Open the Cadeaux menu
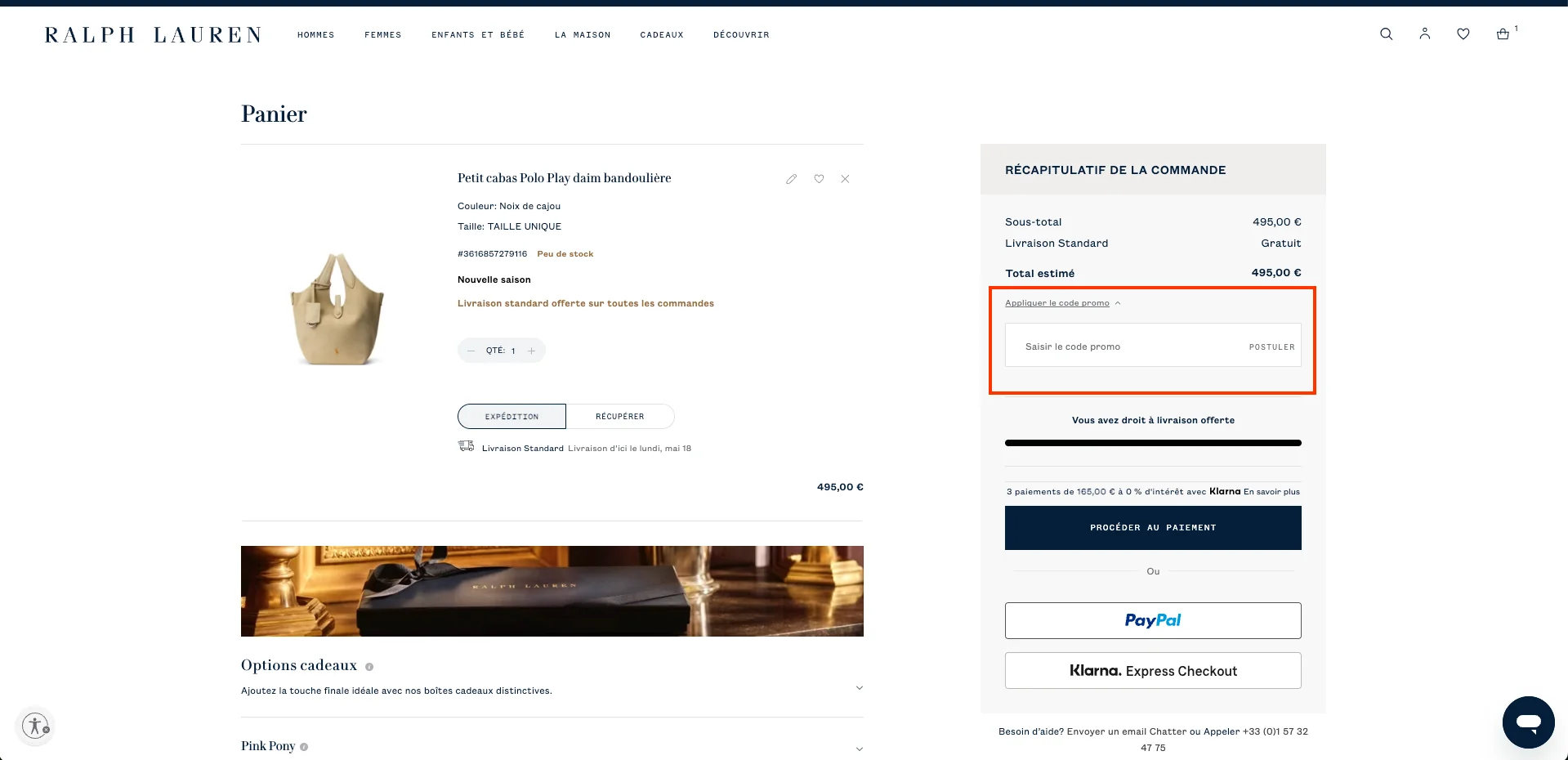Viewport: 1568px width, 760px height. [x=662, y=35]
